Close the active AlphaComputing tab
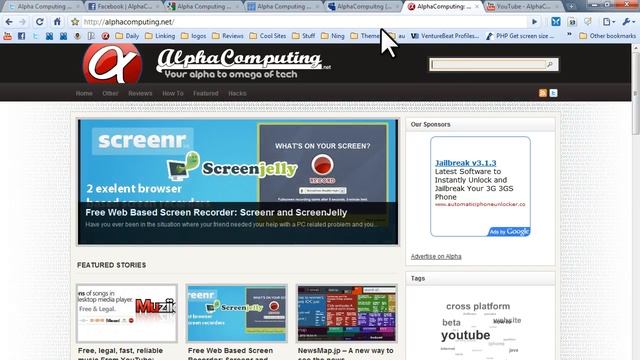The width and height of the screenshot is (640, 360). pos(477,7)
